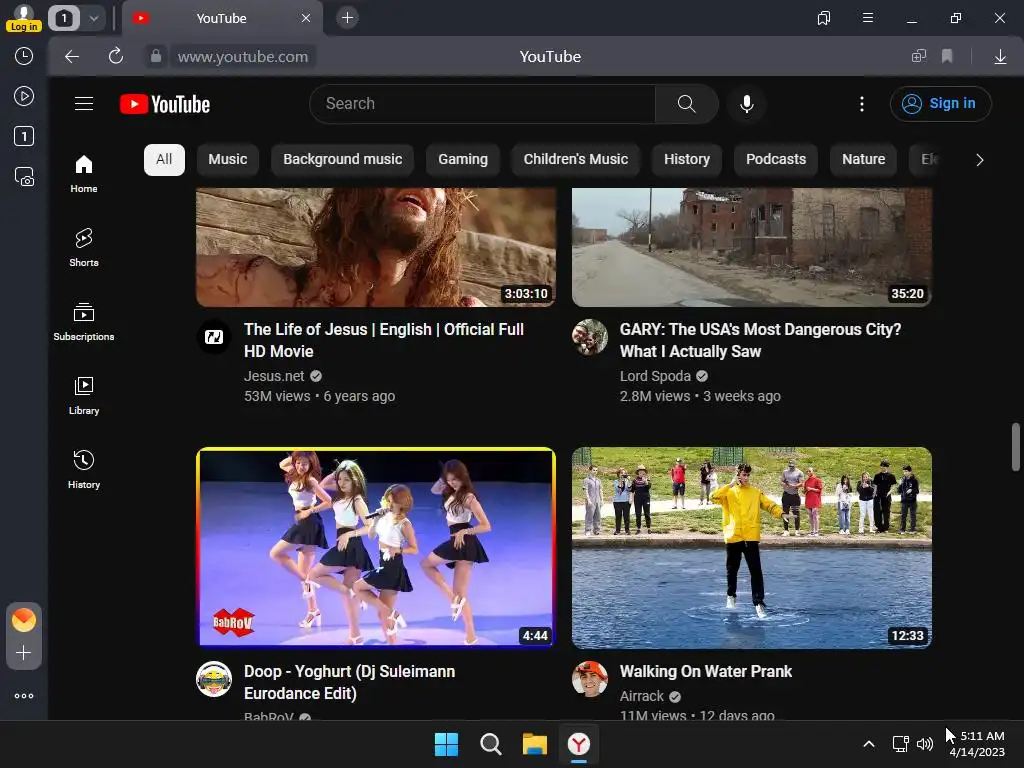
Task: Start voice search with the microphone
Action: coord(746,104)
